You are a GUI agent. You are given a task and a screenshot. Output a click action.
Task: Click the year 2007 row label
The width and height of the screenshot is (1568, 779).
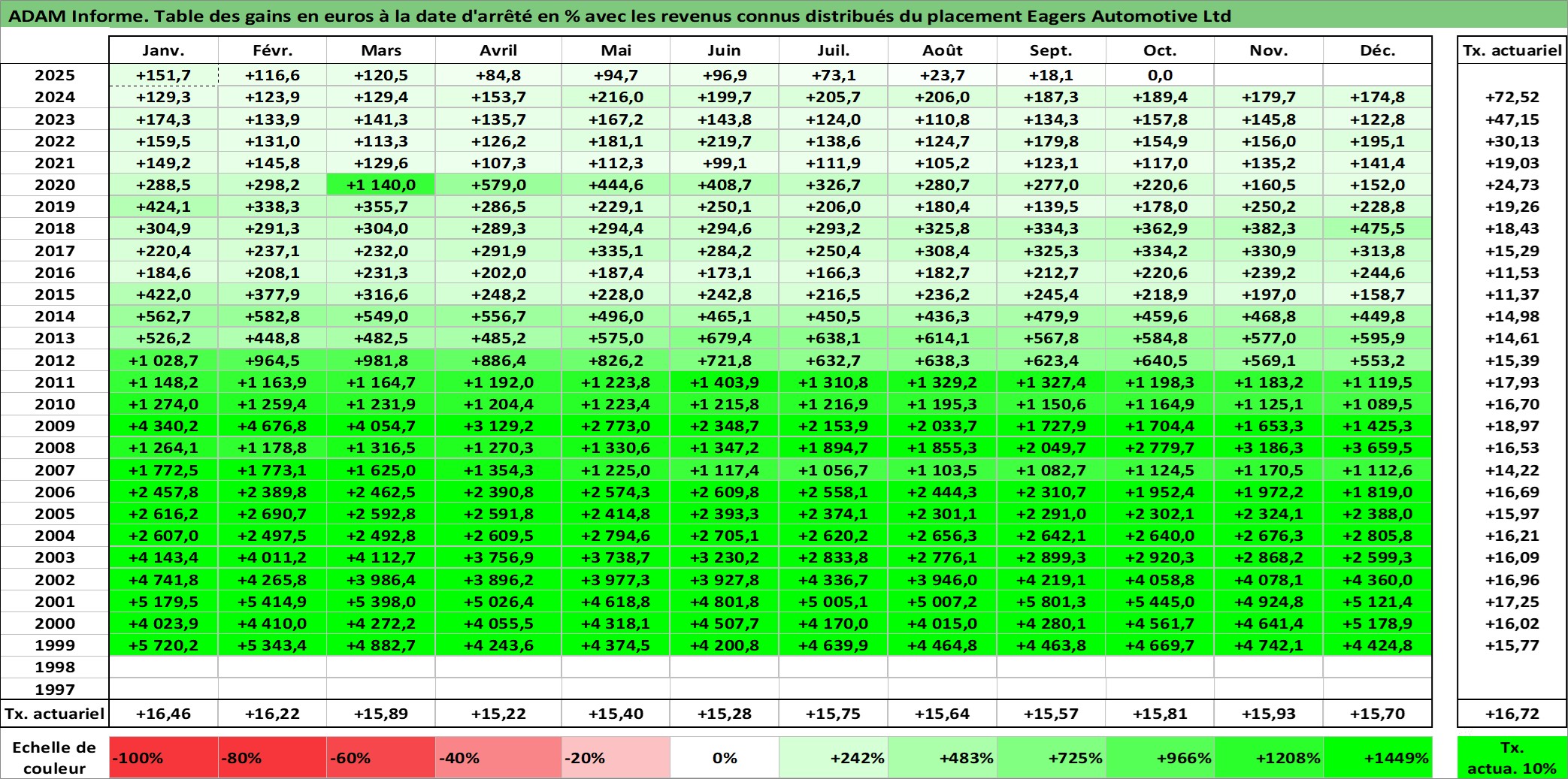55,470
